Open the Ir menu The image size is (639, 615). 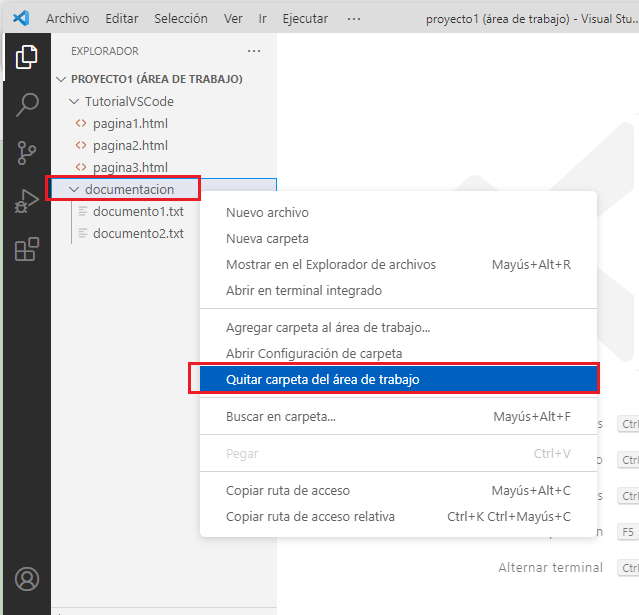point(262,19)
